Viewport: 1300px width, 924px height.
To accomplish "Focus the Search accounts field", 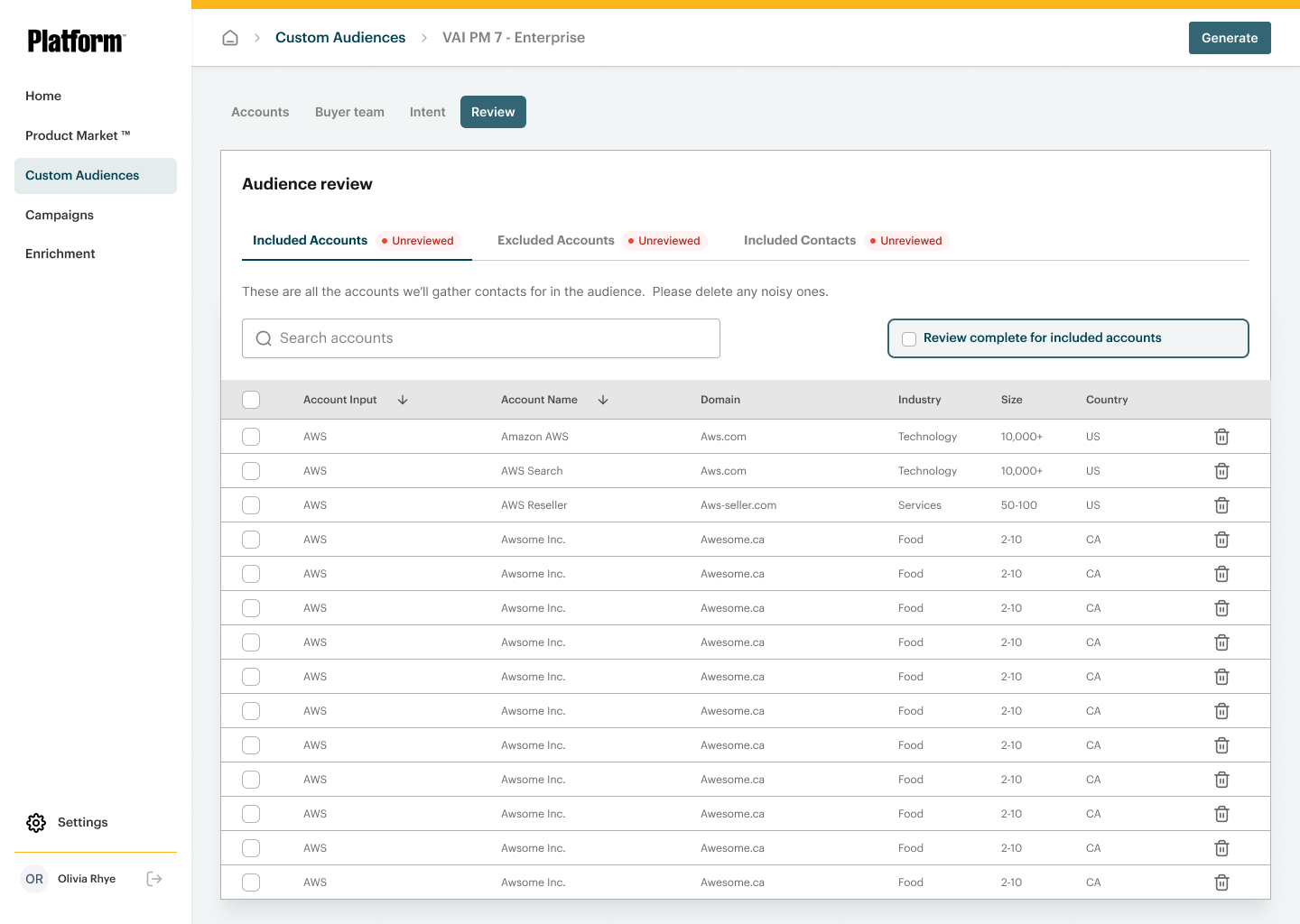I will (x=492, y=338).
